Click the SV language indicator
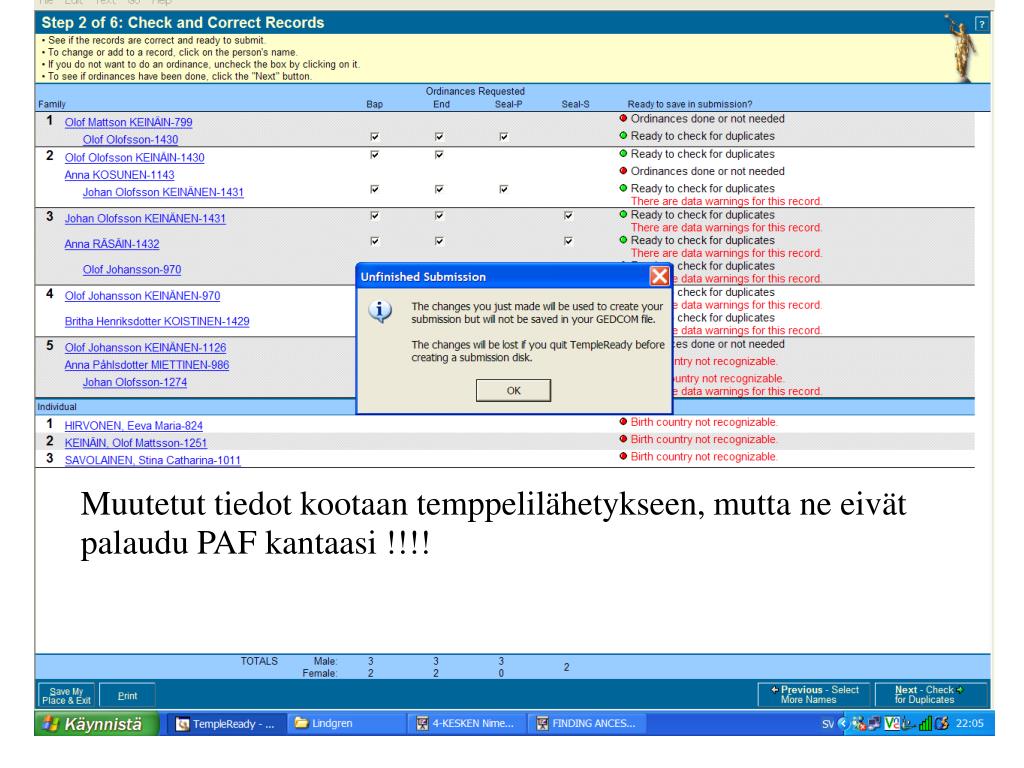This screenshot has height=768, width=1024. [827, 724]
